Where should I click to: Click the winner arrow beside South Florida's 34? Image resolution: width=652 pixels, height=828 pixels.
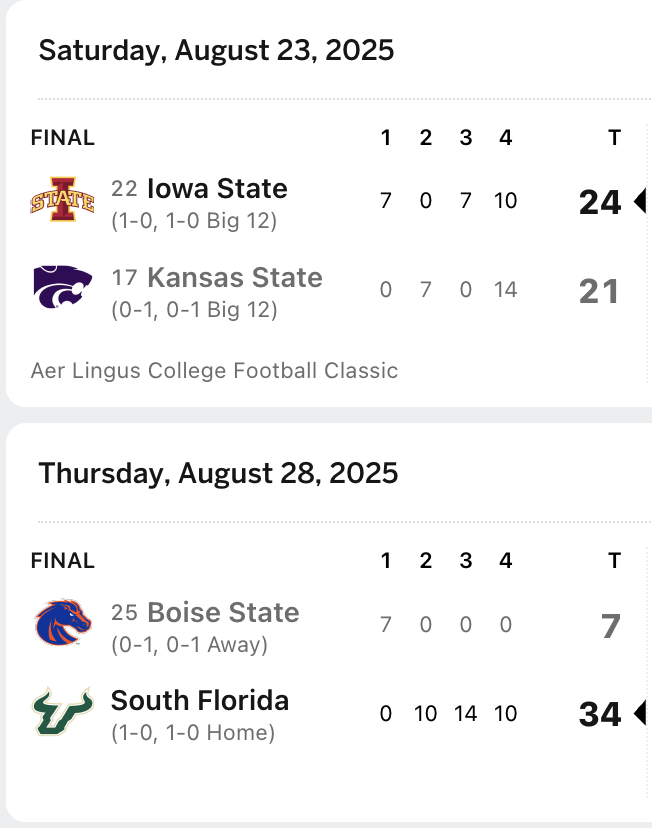(x=640, y=714)
